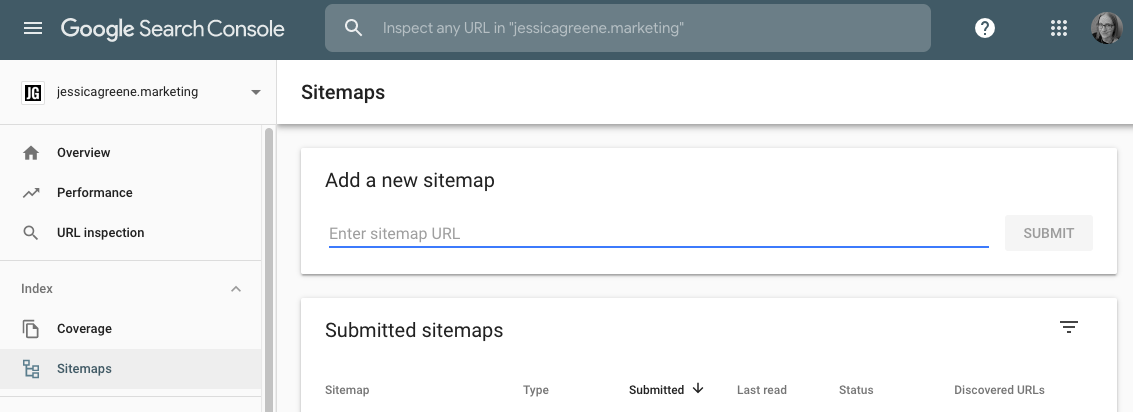Click the sidebar vertical scrollbar

269,270
